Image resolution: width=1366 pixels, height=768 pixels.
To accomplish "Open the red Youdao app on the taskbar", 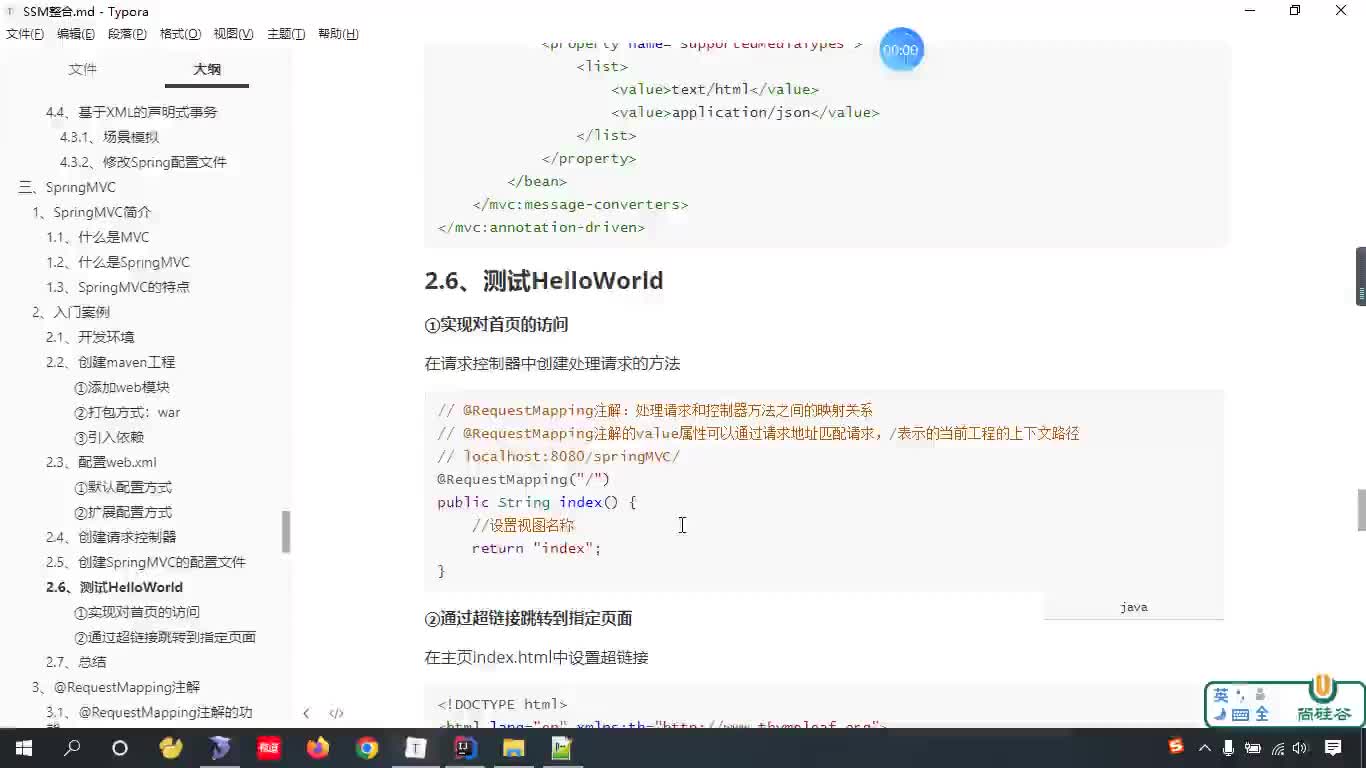I will pyautogui.click(x=269, y=748).
